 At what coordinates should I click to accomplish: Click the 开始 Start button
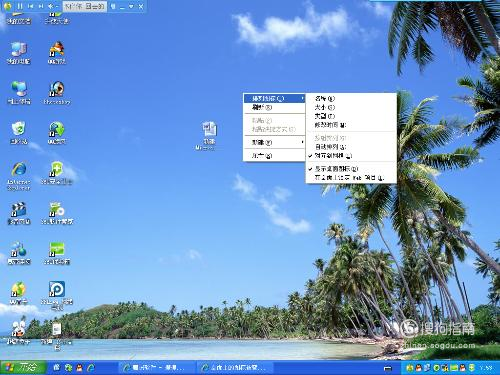click(x=22, y=367)
